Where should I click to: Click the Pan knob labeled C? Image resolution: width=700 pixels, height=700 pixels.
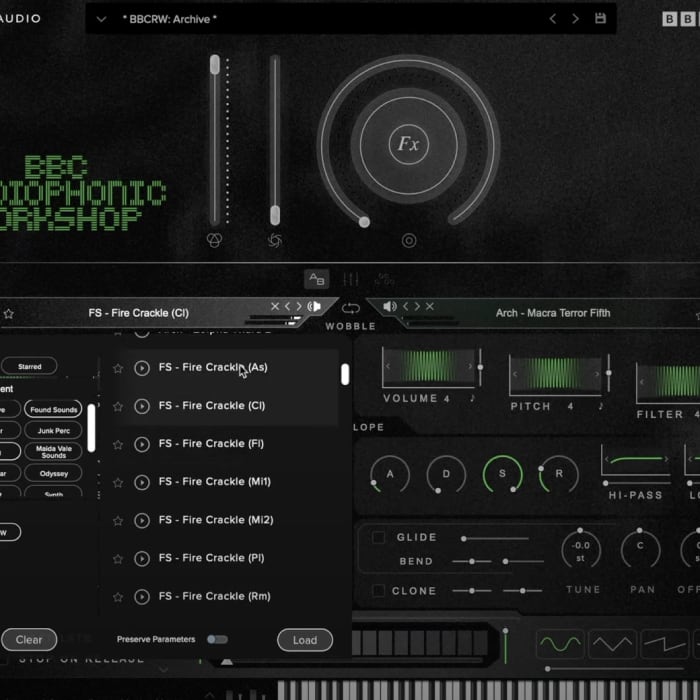point(640,550)
